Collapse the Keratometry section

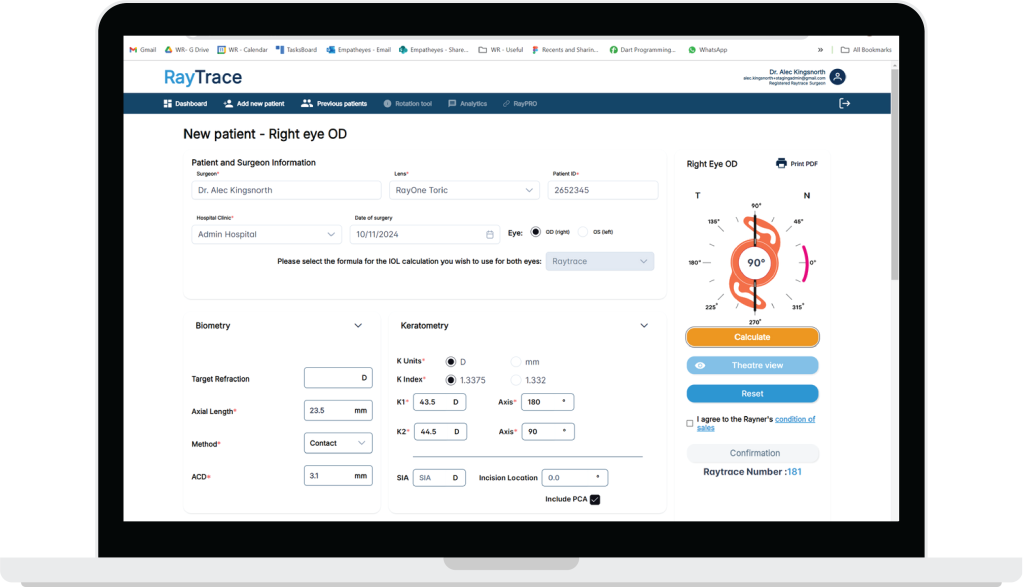(x=645, y=325)
